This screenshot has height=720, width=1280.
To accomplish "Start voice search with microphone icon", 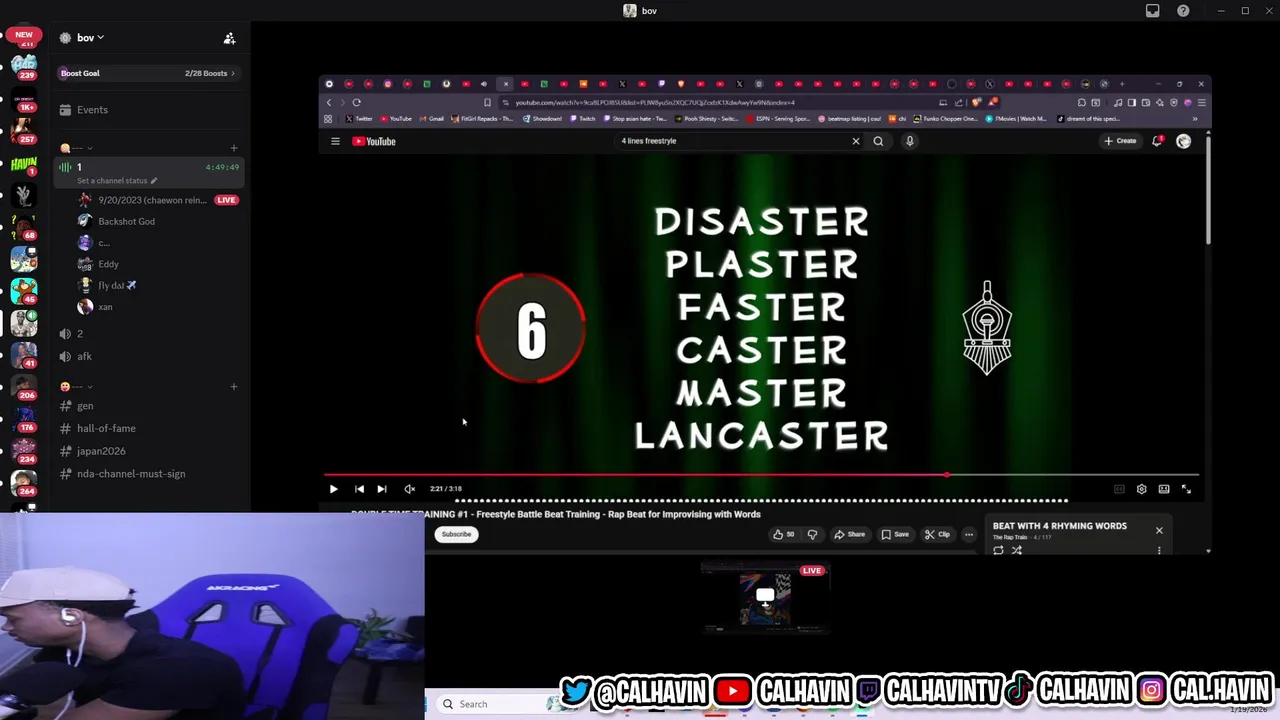I will point(909,141).
